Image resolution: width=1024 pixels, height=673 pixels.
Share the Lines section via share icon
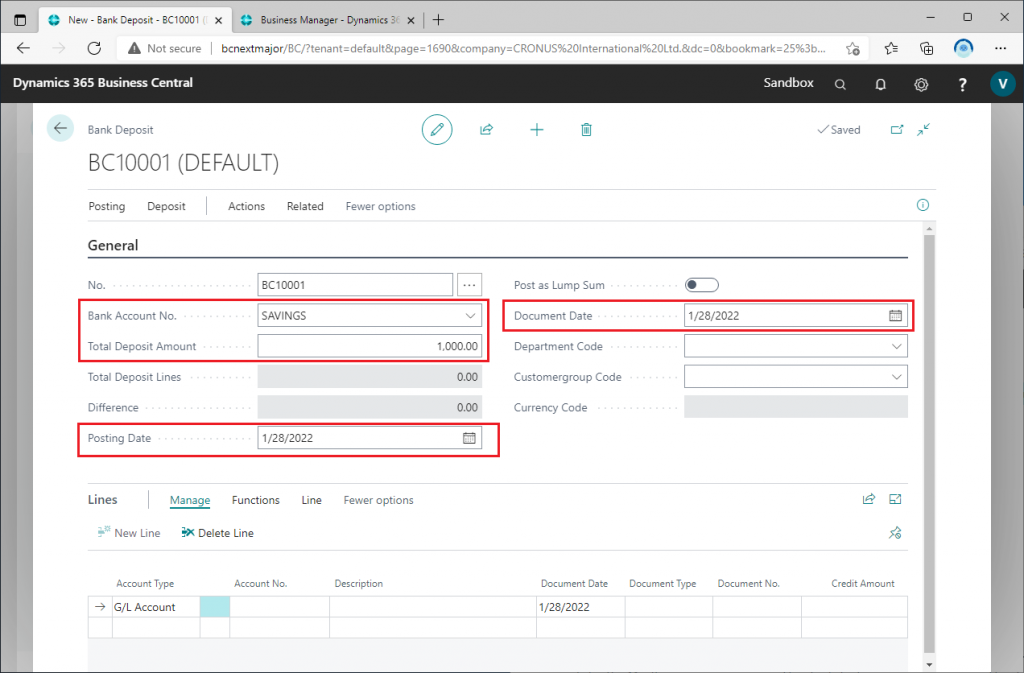(x=869, y=499)
